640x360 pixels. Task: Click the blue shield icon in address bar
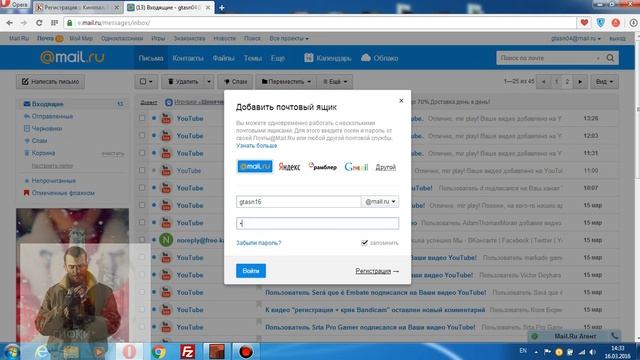point(600,23)
